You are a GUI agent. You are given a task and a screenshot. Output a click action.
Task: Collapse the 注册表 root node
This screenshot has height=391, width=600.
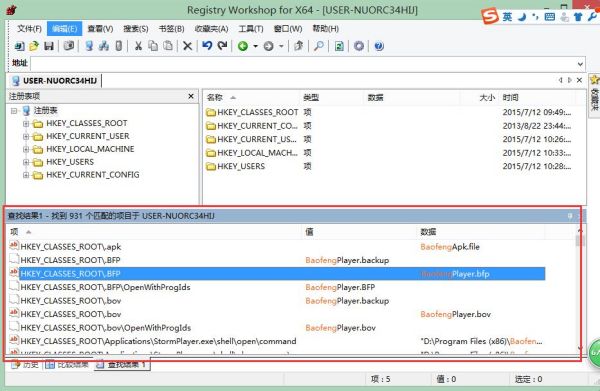[x=14, y=111]
